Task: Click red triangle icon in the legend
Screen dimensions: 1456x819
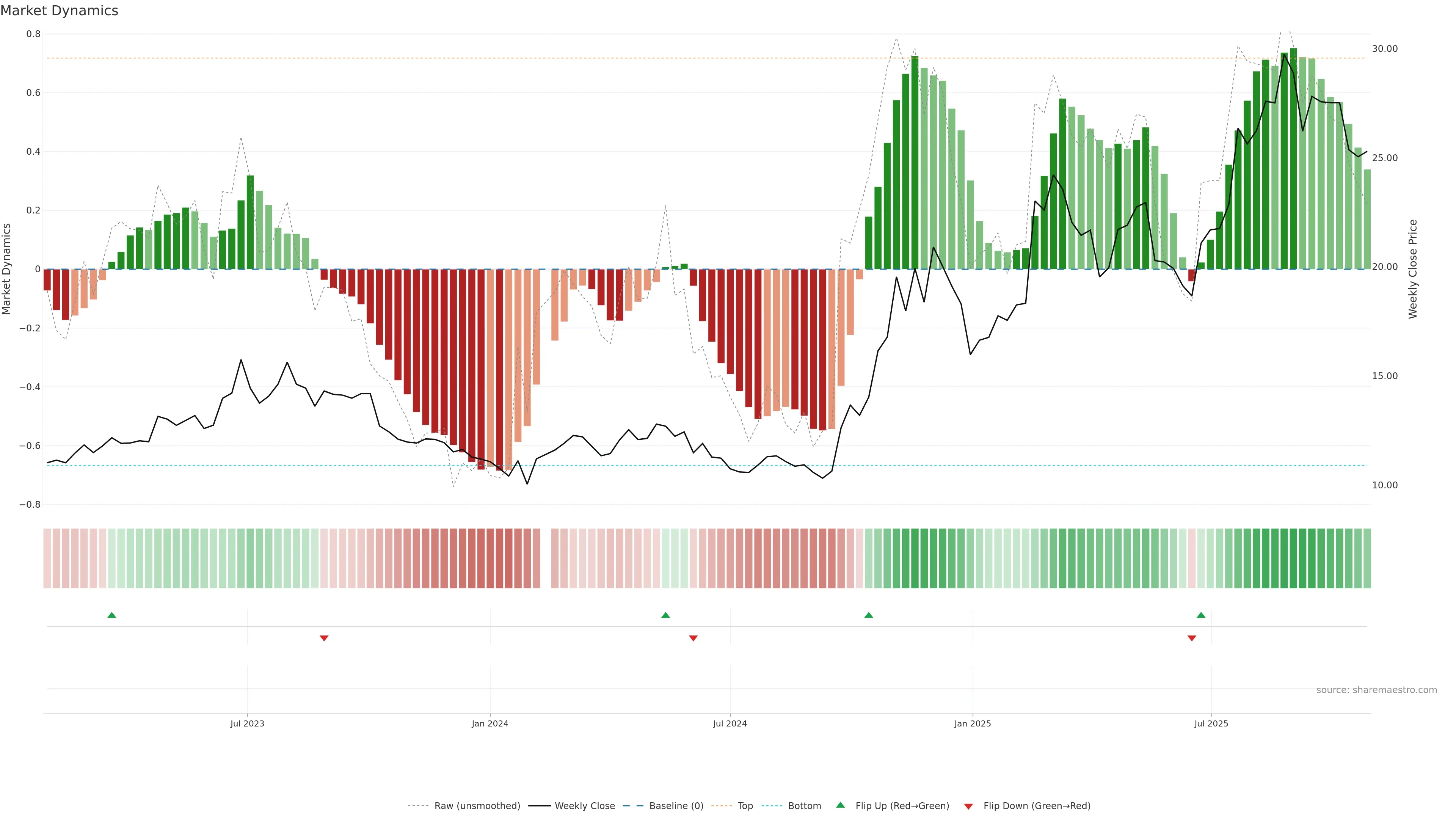Action: click(968, 806)
